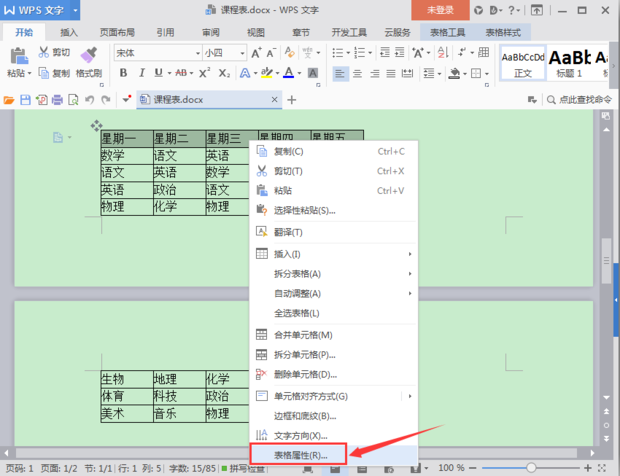The height and width of the screenshot is (476, 620).
Task: Apply center text alignment
Action: [x=357, y=73]
